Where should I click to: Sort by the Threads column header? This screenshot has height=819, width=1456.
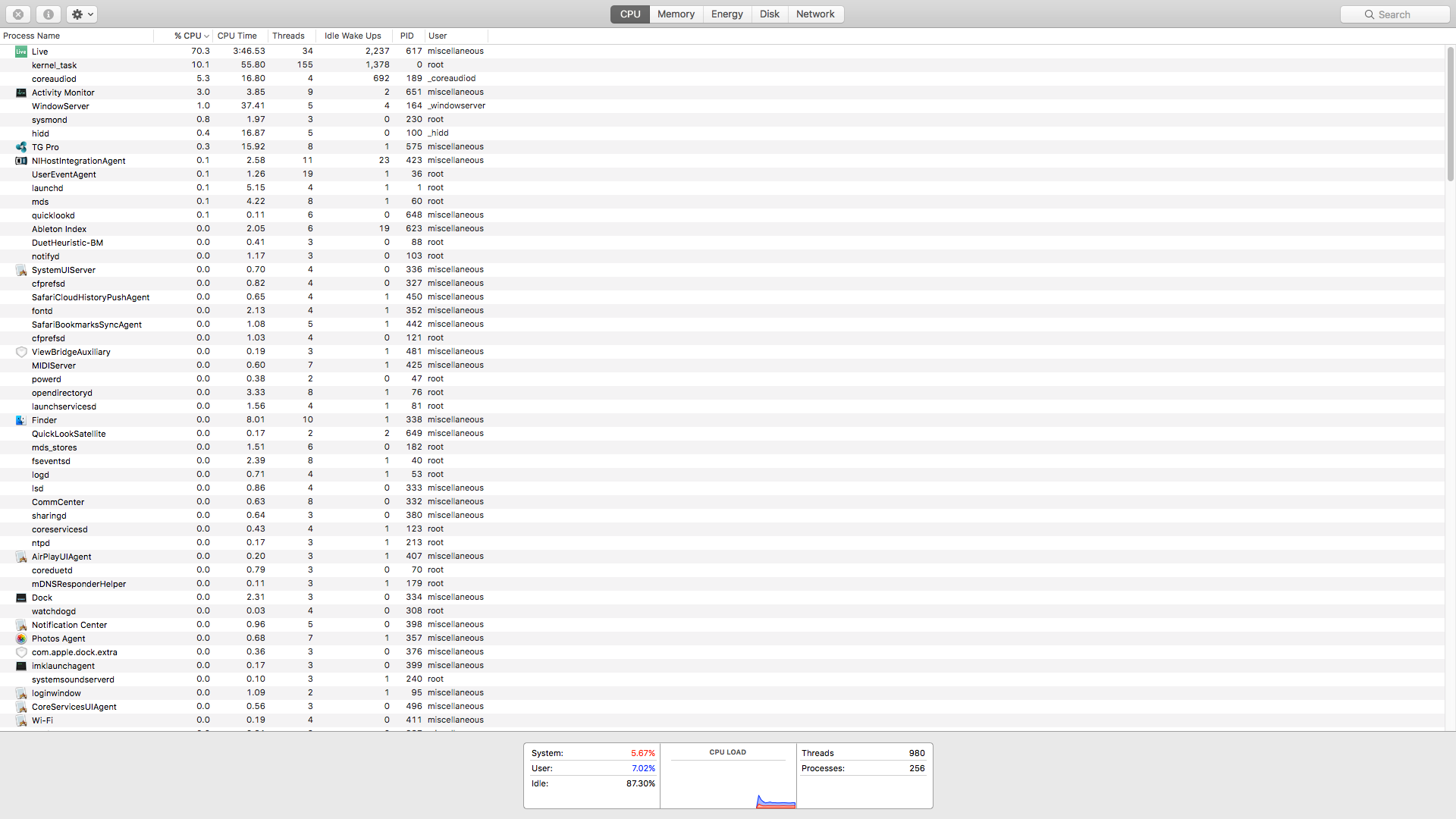click(291, 36)
